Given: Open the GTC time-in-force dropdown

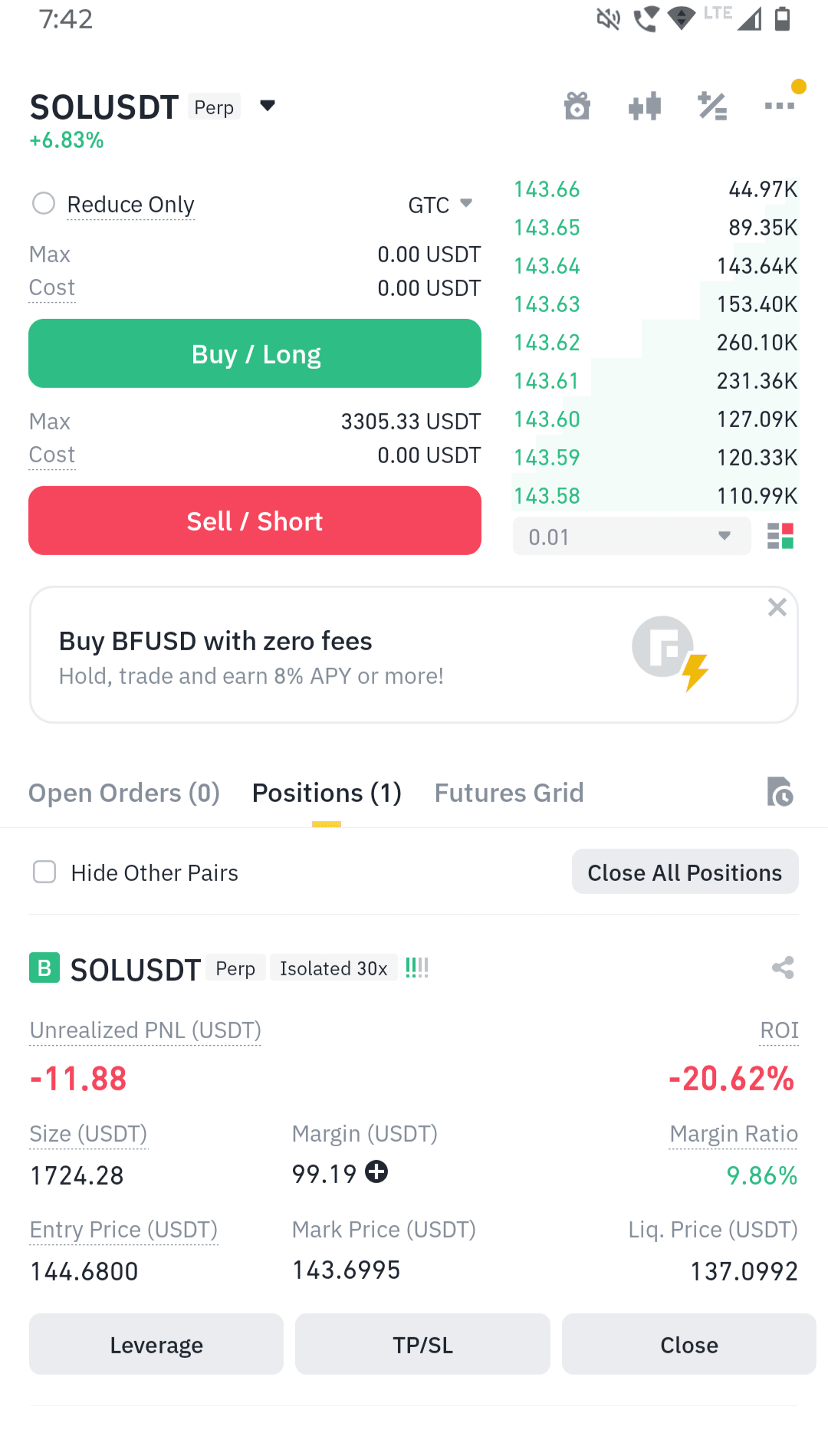Looking at the screenshot, I should pyautogui.click(x=440, y=205).
